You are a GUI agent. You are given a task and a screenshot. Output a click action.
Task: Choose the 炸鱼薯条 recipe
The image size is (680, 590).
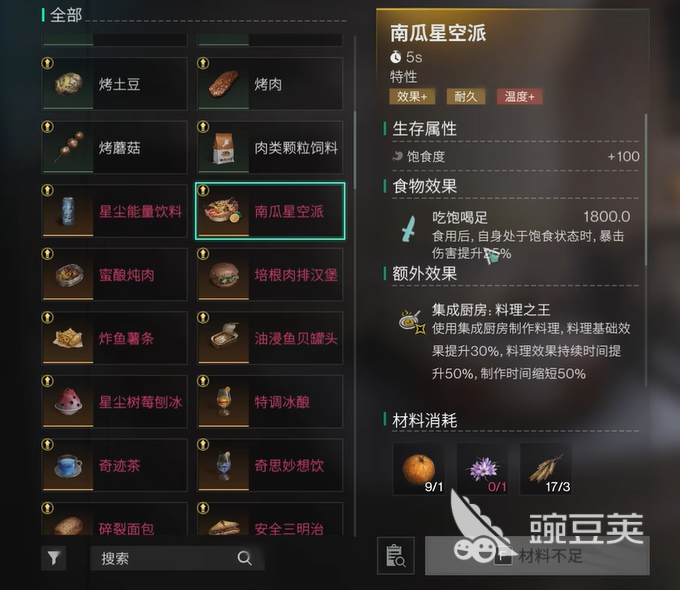[114, 338]
